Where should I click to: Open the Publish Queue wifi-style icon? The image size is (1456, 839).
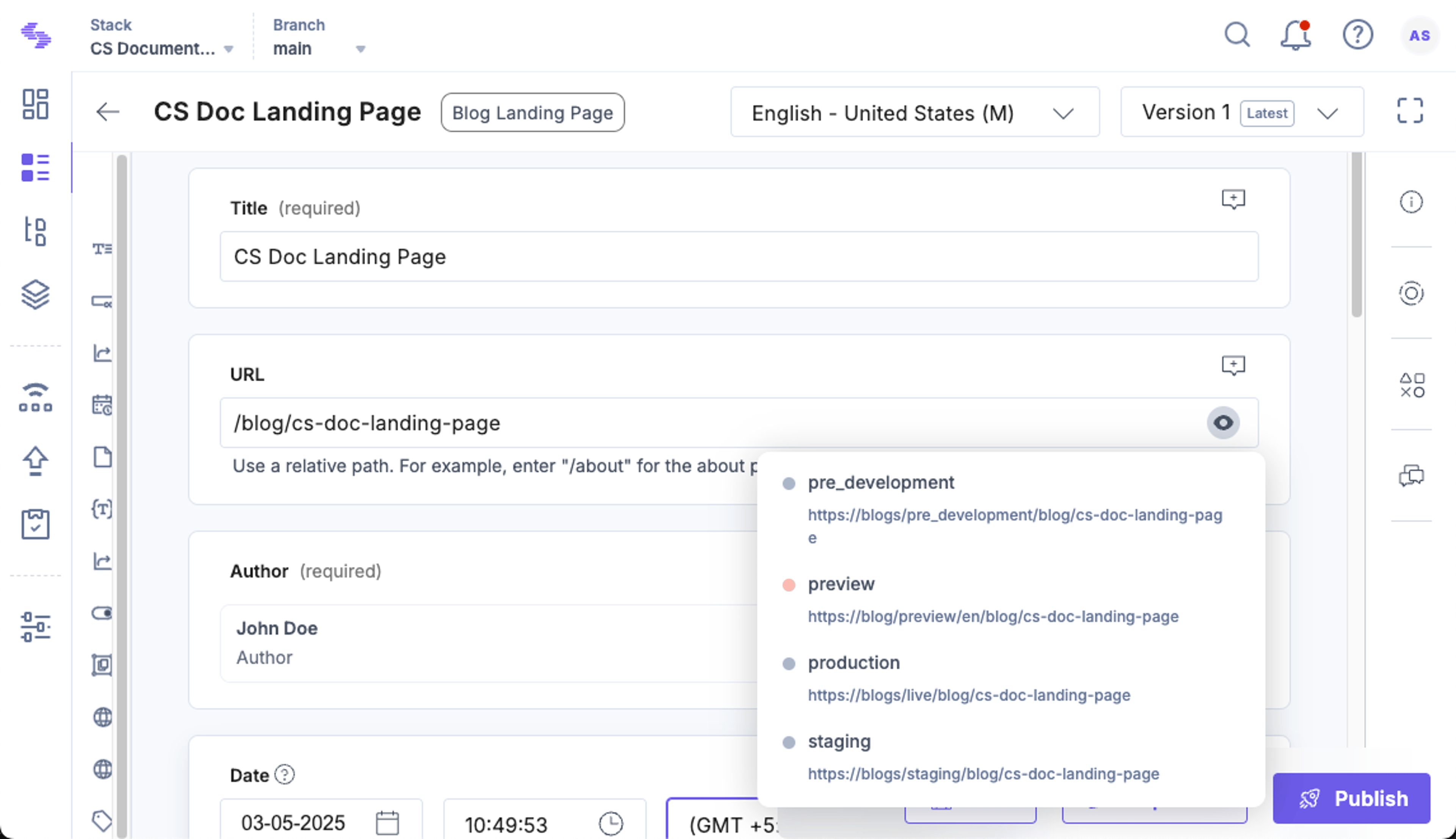[36, 398]
